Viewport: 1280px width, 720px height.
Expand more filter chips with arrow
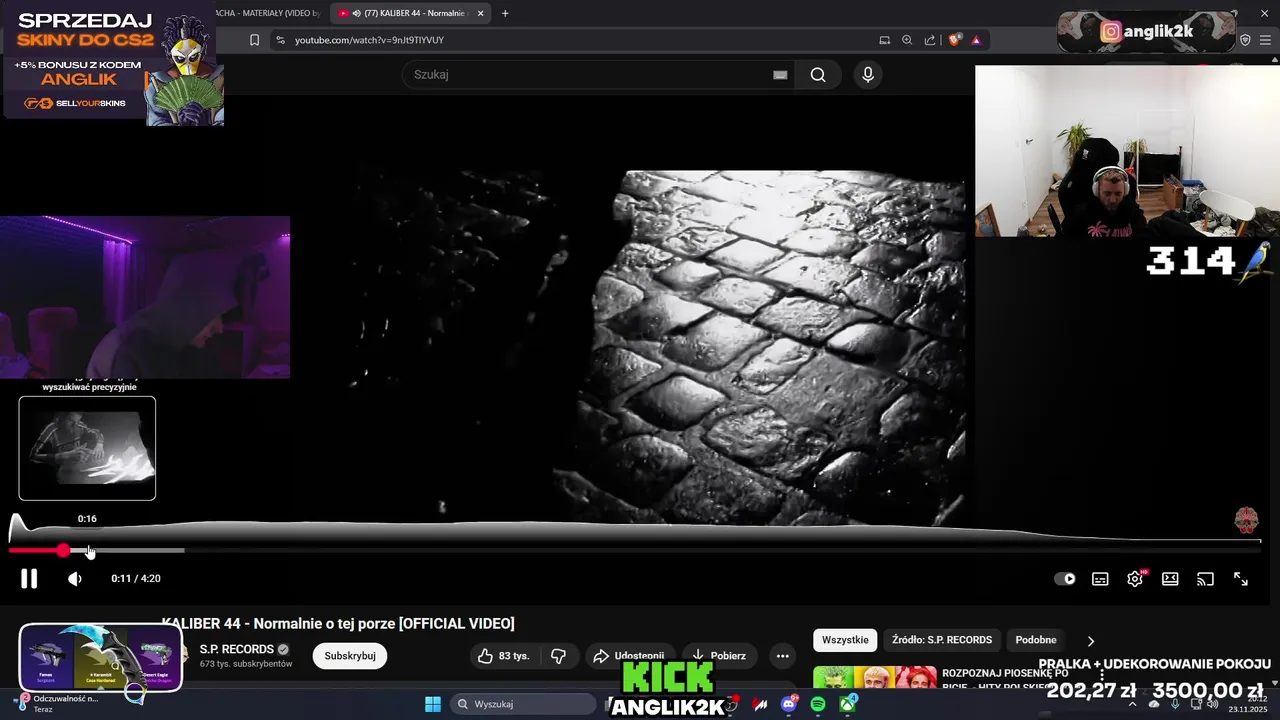[x=1091, y=641]
